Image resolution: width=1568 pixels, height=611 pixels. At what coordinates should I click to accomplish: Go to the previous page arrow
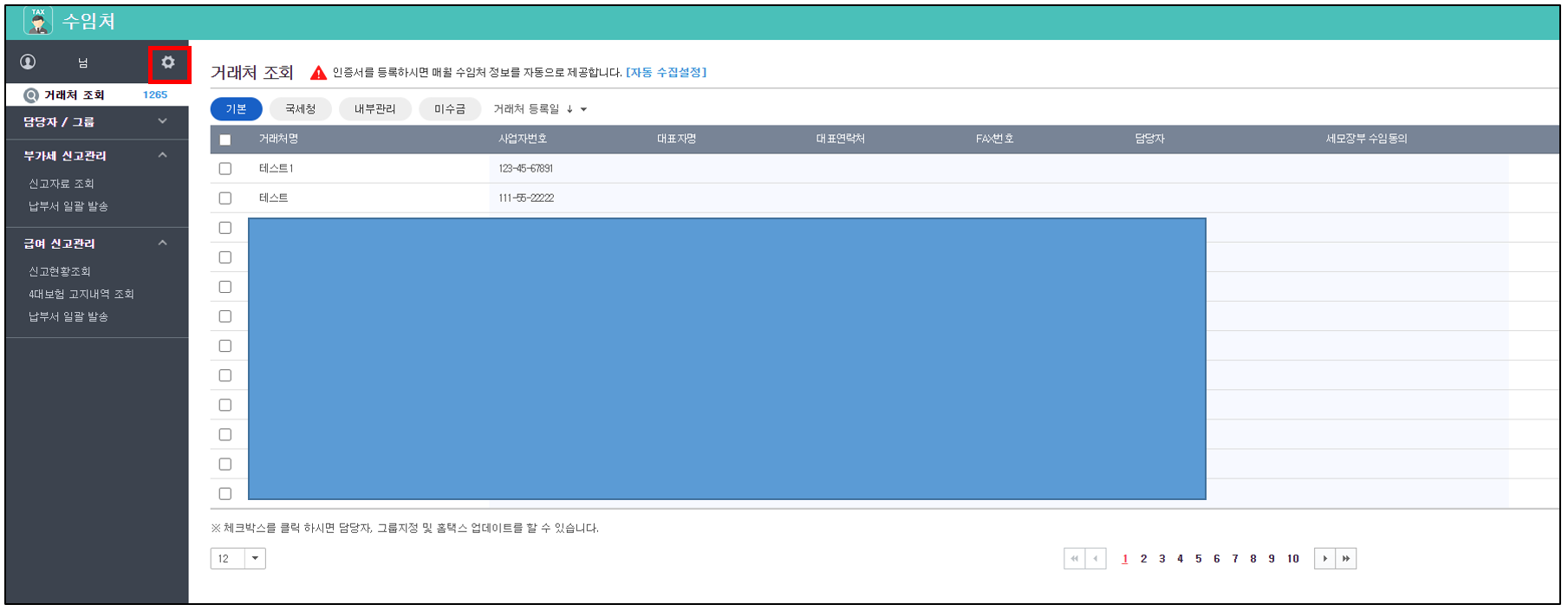click(1096, 559)
